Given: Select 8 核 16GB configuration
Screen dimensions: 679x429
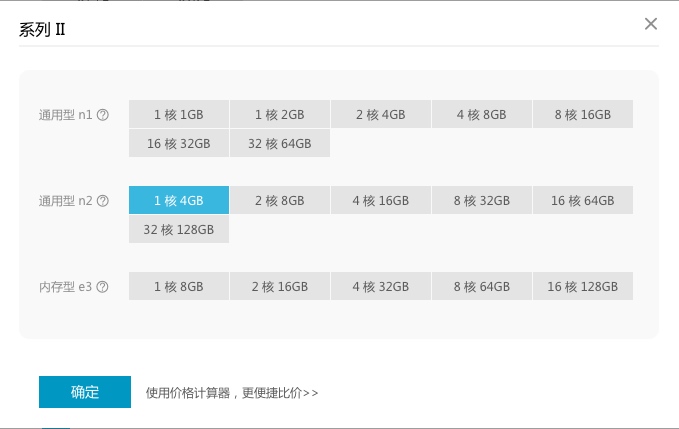Looking at the screenshot, I should point(583,115).
